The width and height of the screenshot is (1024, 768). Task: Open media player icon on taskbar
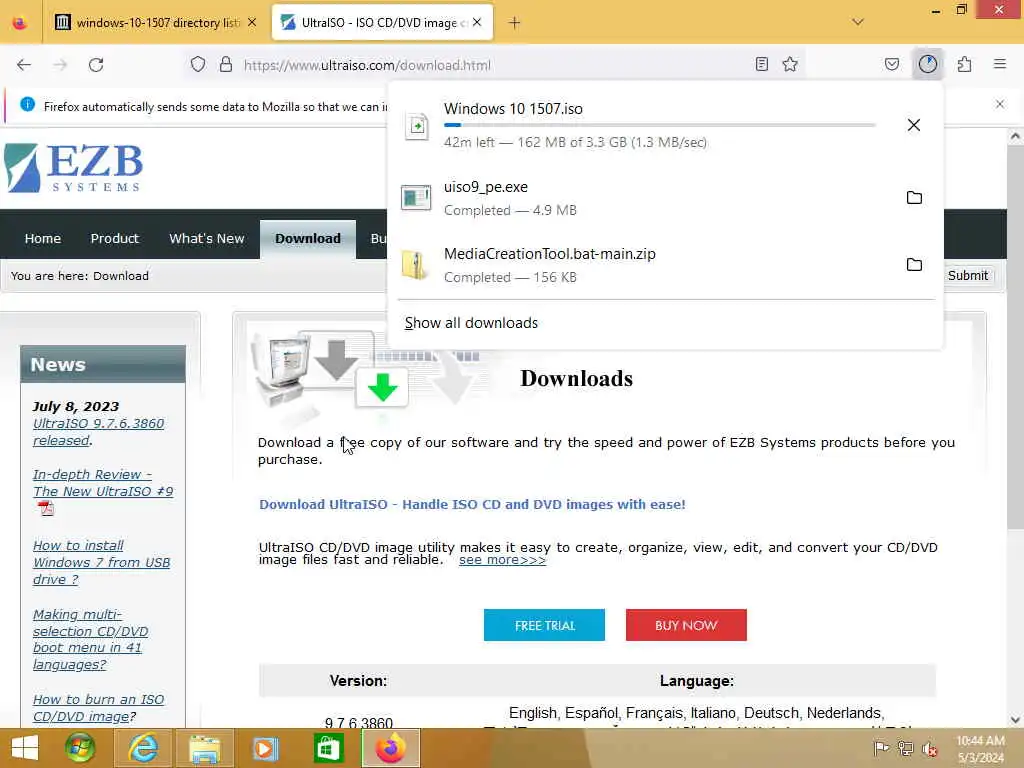pos(265,748)
